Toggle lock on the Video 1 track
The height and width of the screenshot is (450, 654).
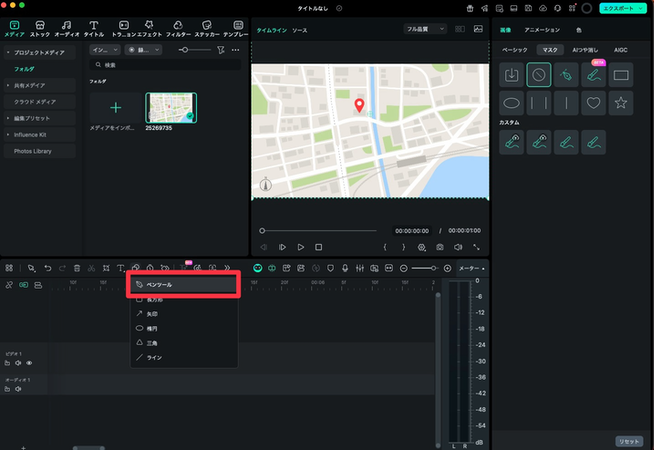(7, 363)
